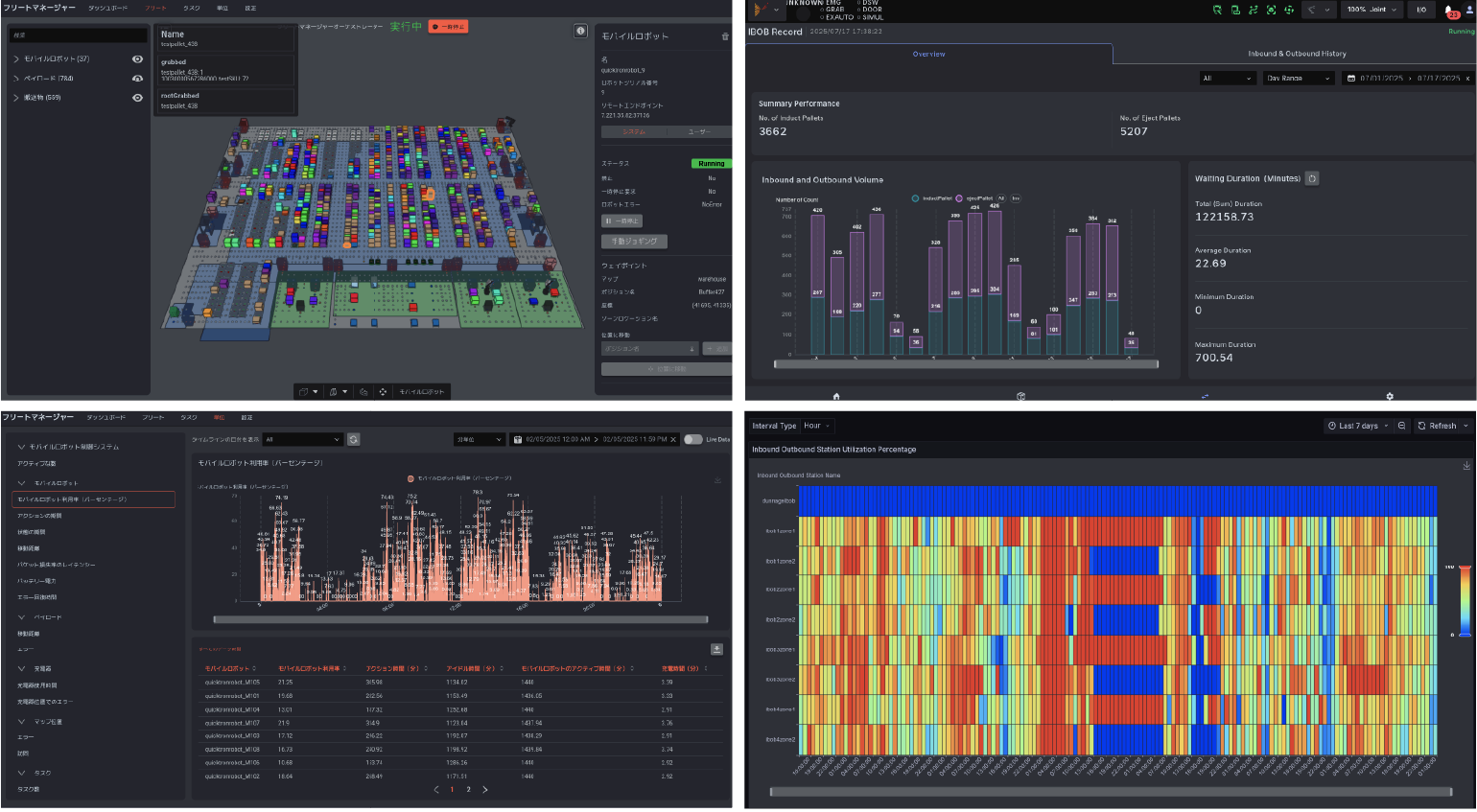Enable the Live Data toggle switch
Image resolution: width=1477 pixels, height=812 pixels.
[x=692, y=439]
